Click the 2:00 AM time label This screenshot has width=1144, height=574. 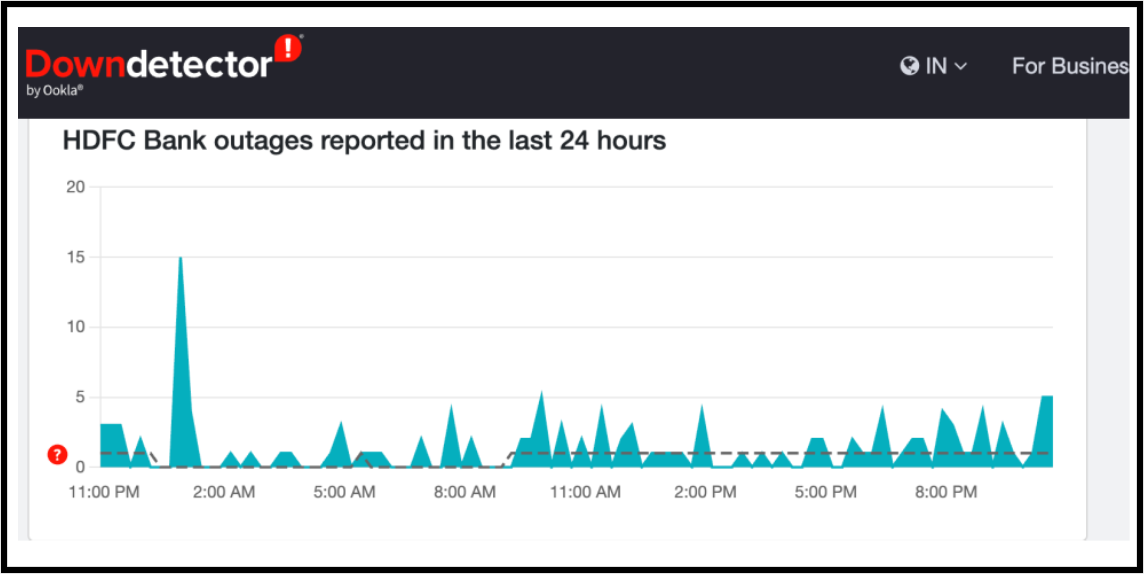(x=224, y=492)
